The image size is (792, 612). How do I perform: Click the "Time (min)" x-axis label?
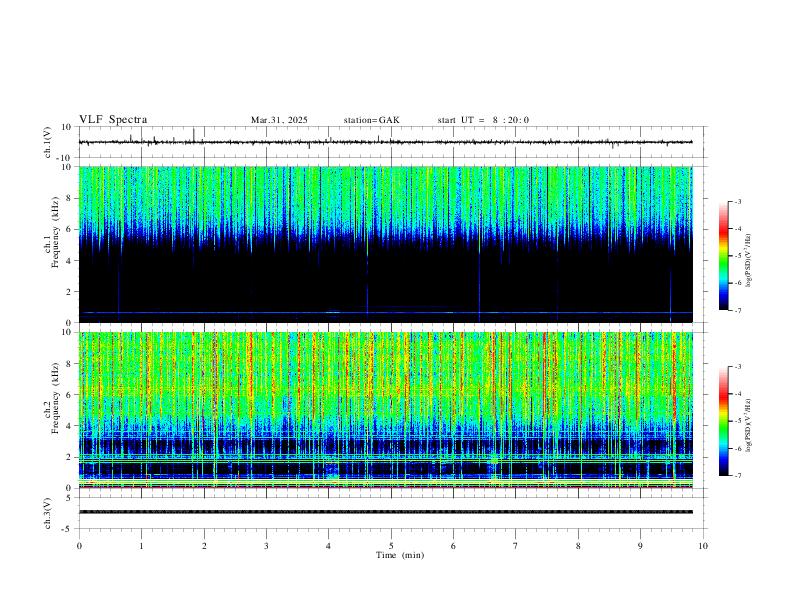point(400,555)
